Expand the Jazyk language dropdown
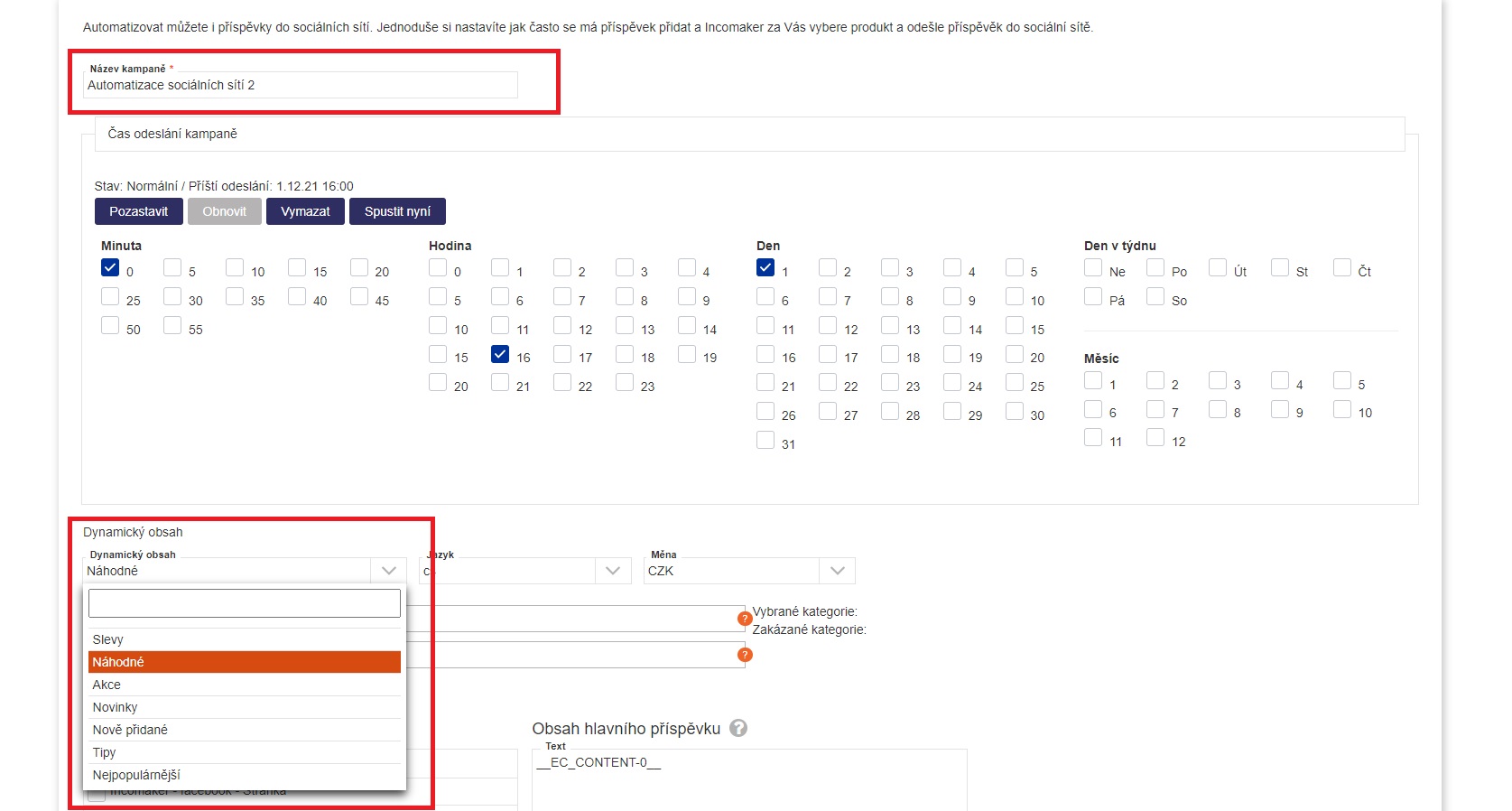The width and height of the screenshot is (1512, 811). pyautogui.click(x=612, y=571)
